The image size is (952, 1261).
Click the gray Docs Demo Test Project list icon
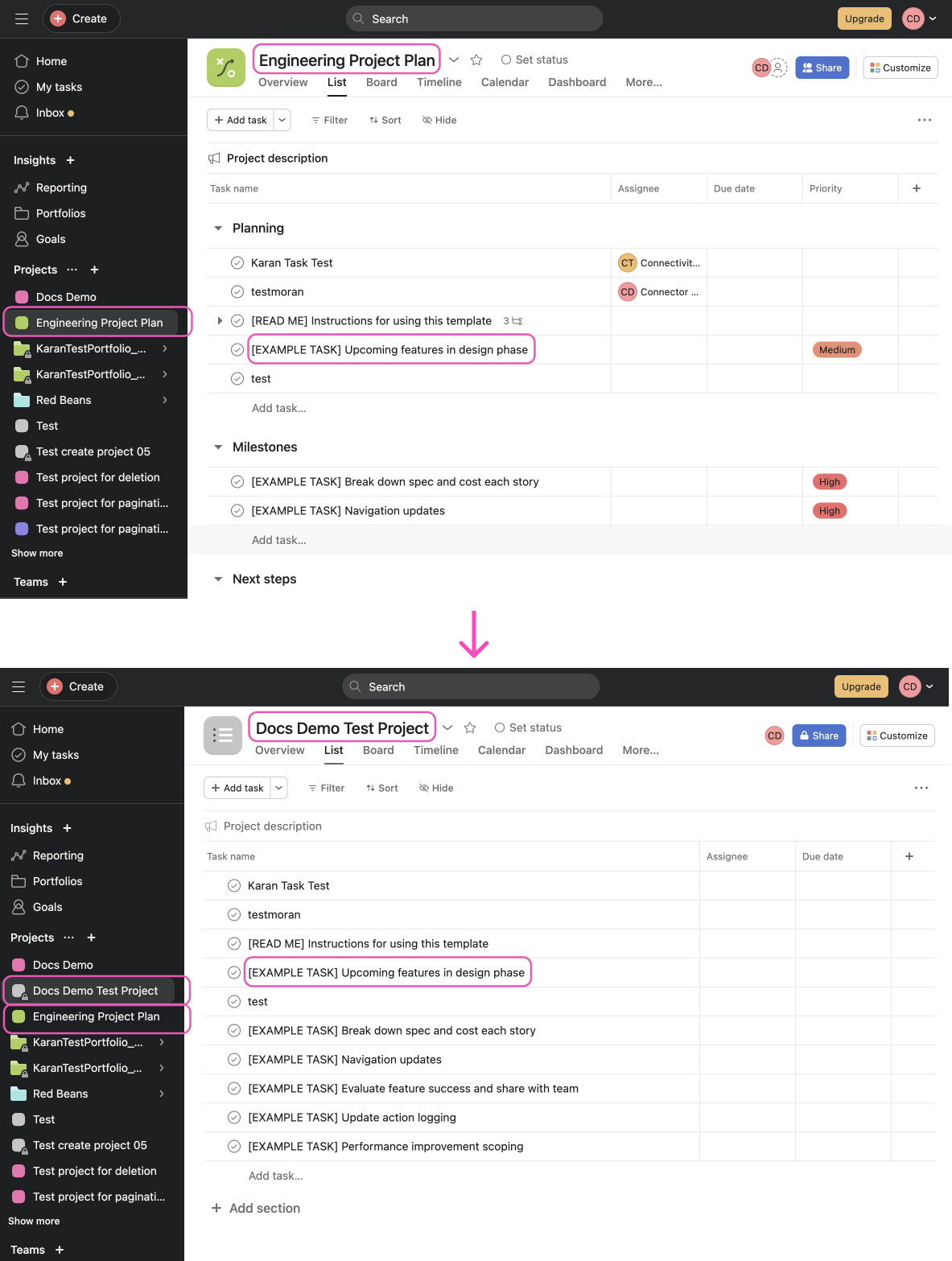(x=222, y=736)
